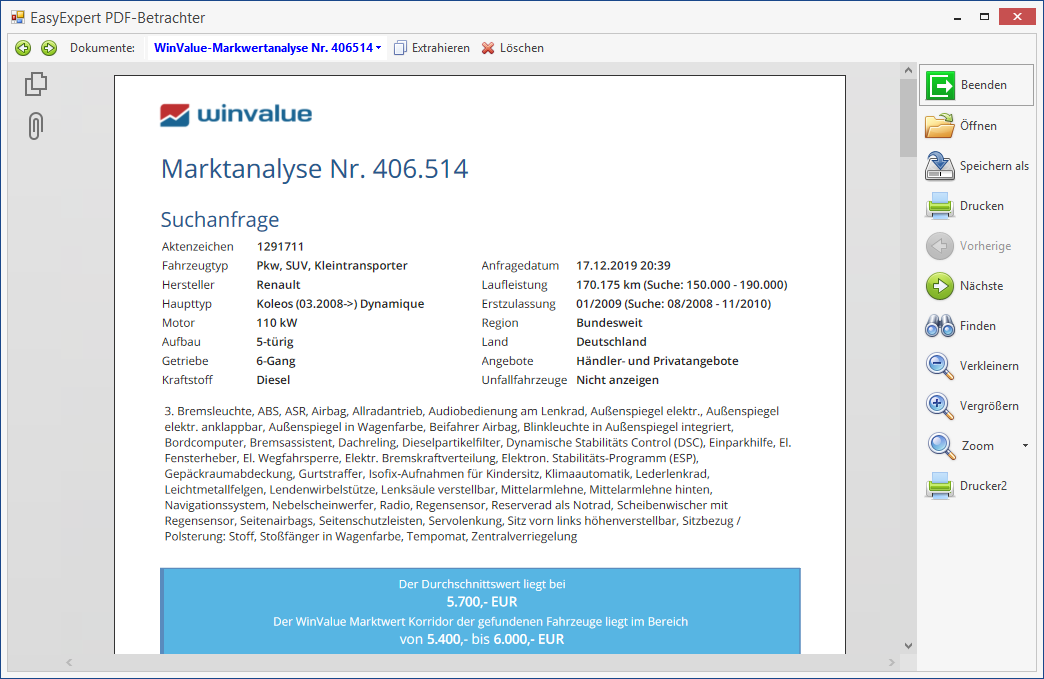Click the Speichern als text label
Viewport: 1044px width, 679px height.
click(x=994, y=166)
